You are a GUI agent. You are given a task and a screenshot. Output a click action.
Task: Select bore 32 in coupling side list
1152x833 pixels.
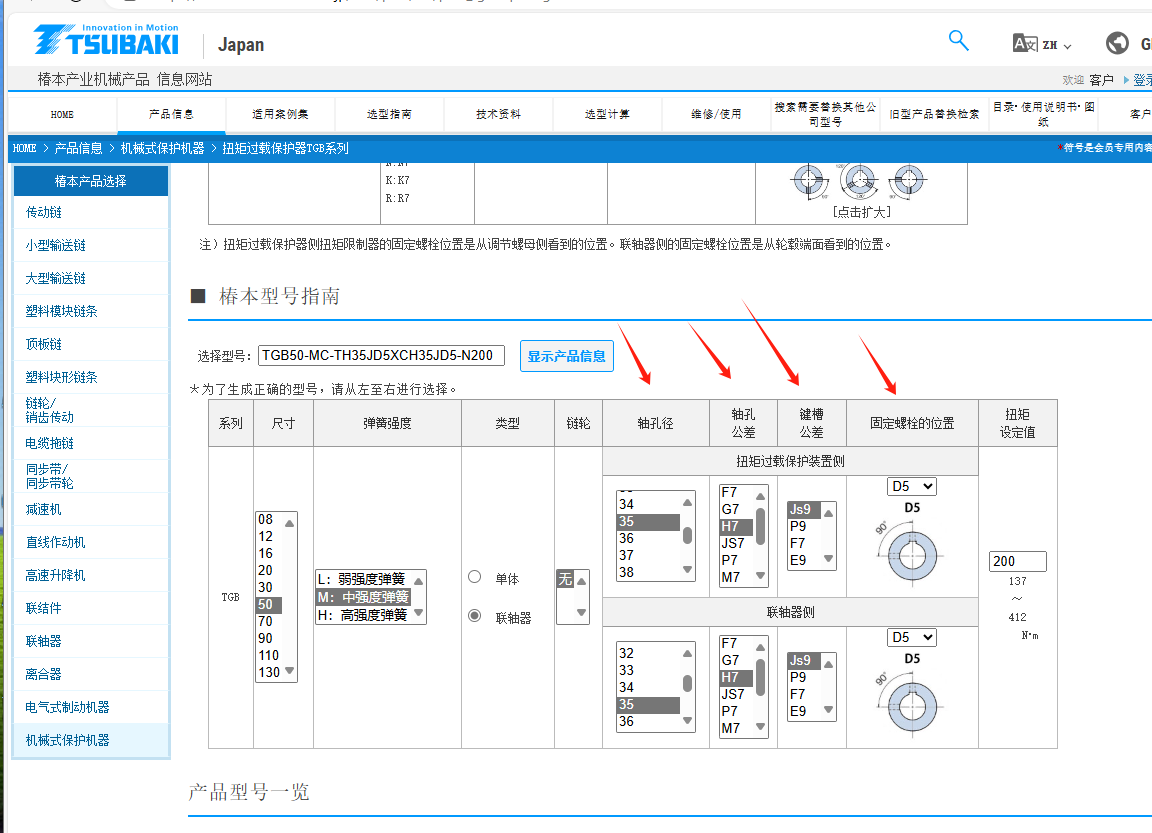647,653
